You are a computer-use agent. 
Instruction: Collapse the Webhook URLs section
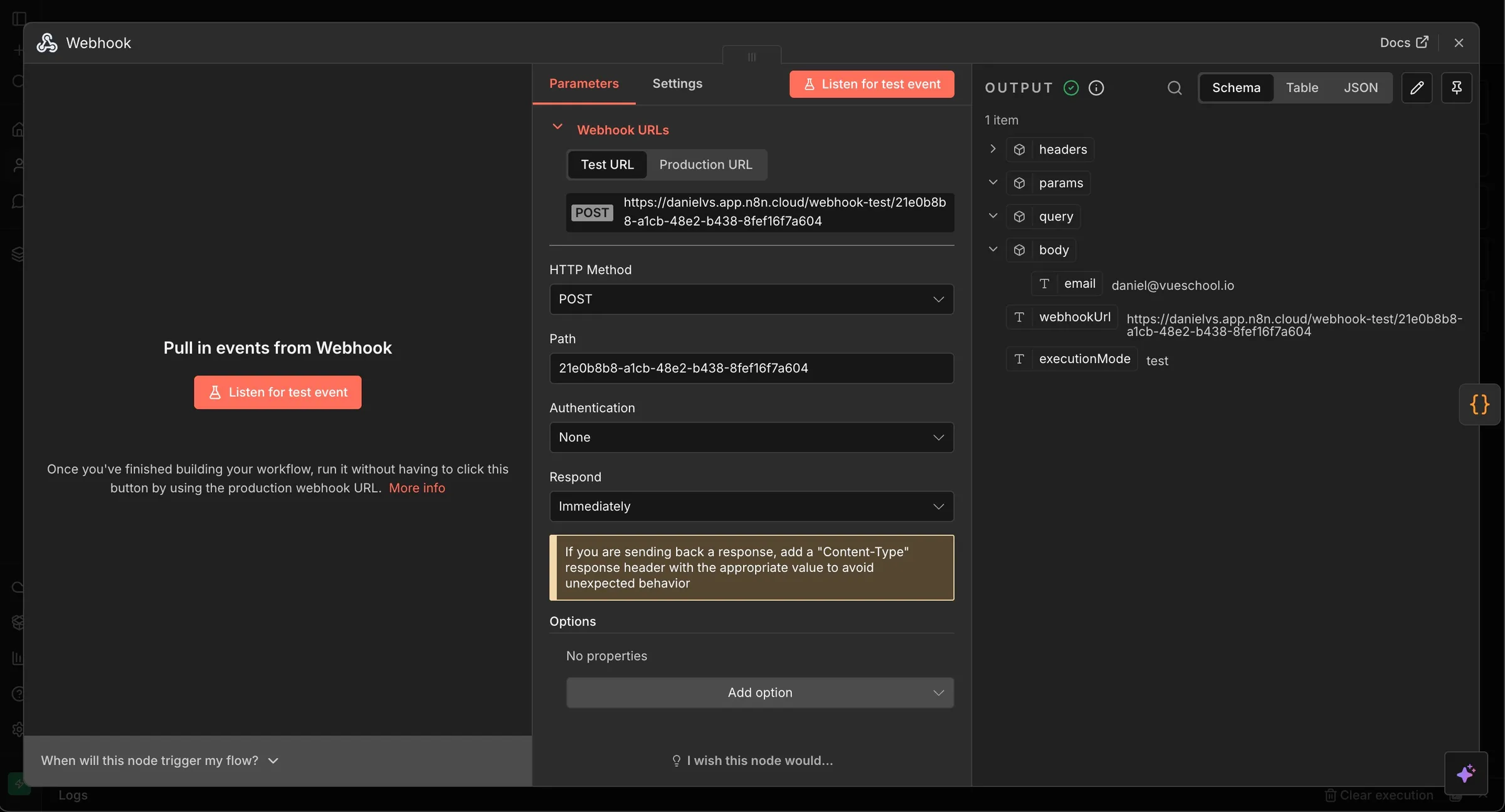coord(557,127)
